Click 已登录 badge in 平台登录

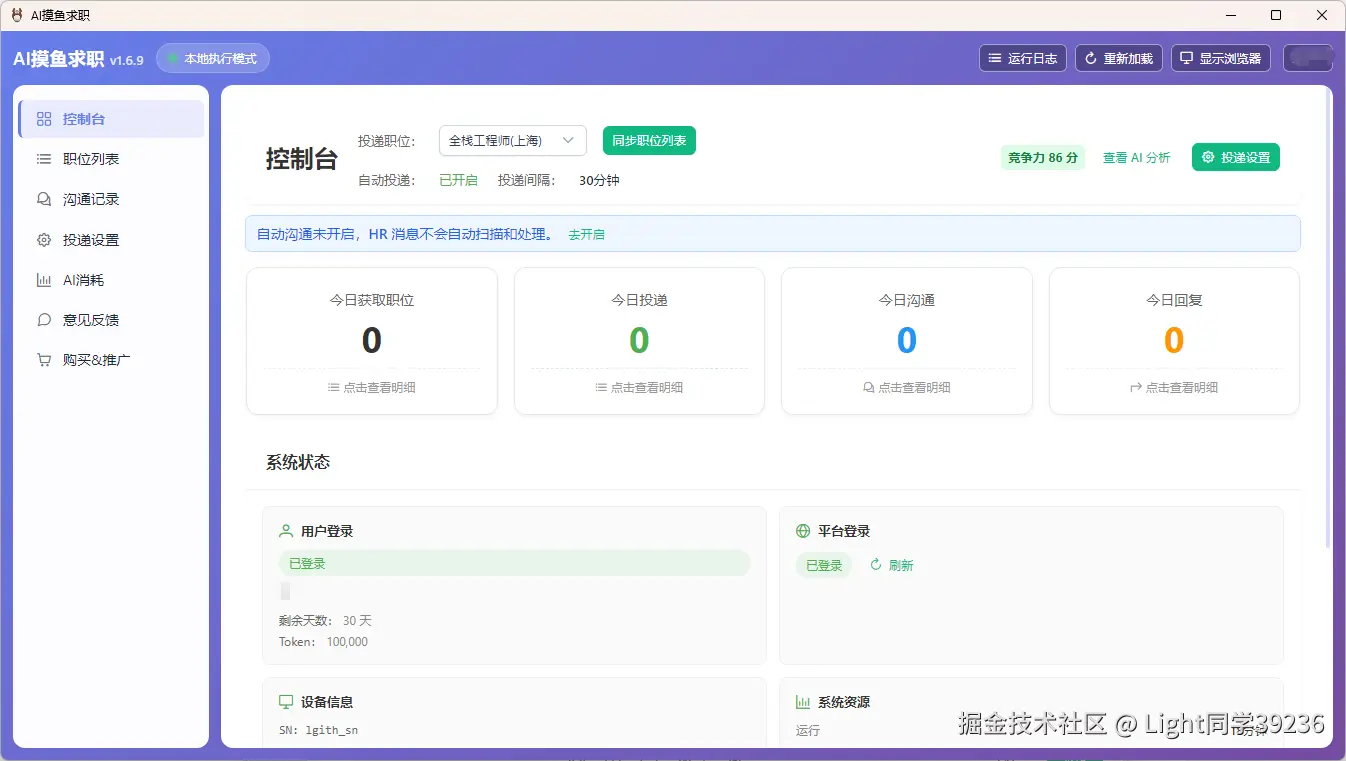(x=824, y=565)
